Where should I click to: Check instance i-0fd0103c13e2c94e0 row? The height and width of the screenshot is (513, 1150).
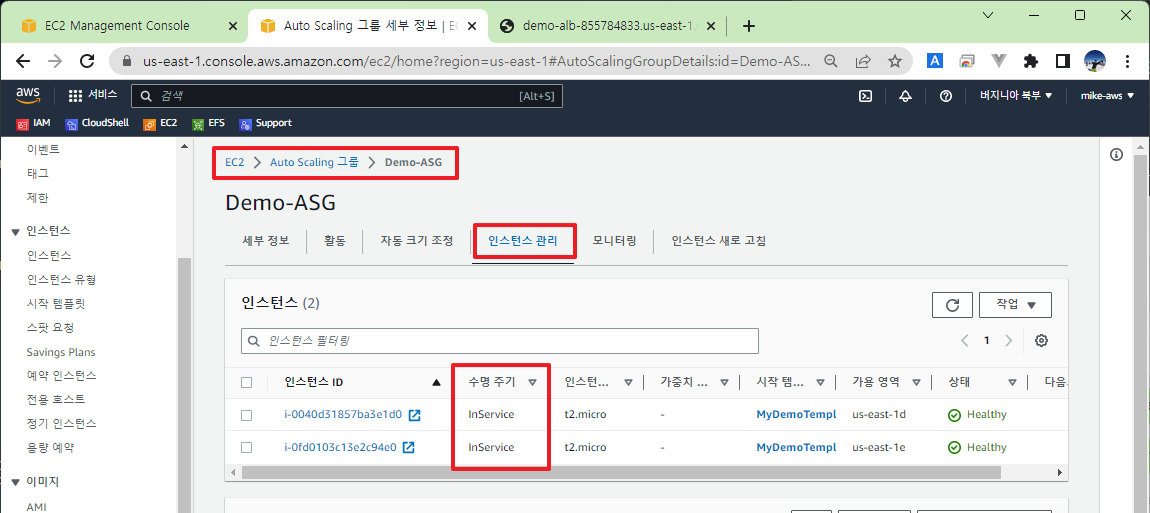click(246, 448)
